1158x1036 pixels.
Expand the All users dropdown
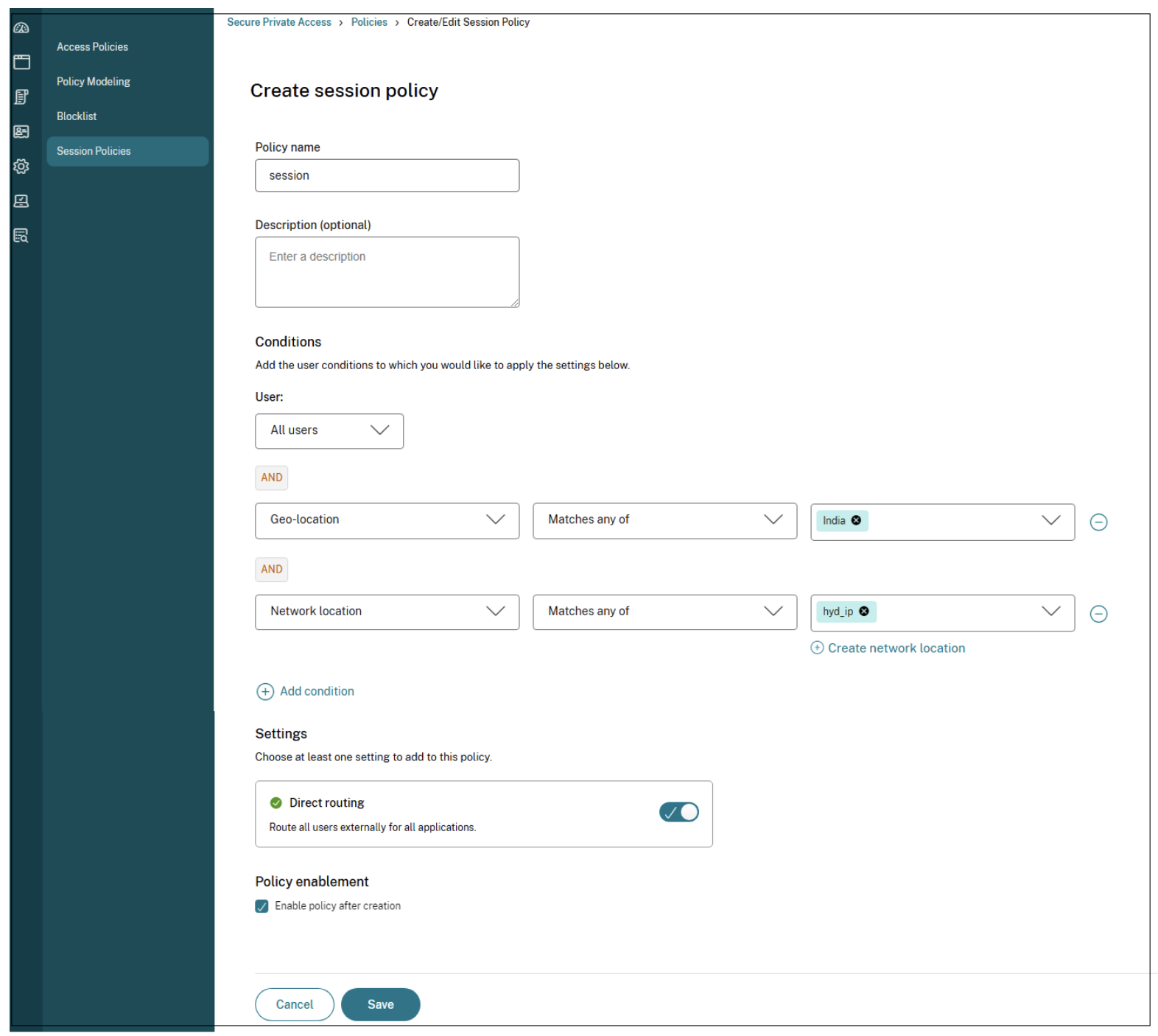[x=329, y=431]
